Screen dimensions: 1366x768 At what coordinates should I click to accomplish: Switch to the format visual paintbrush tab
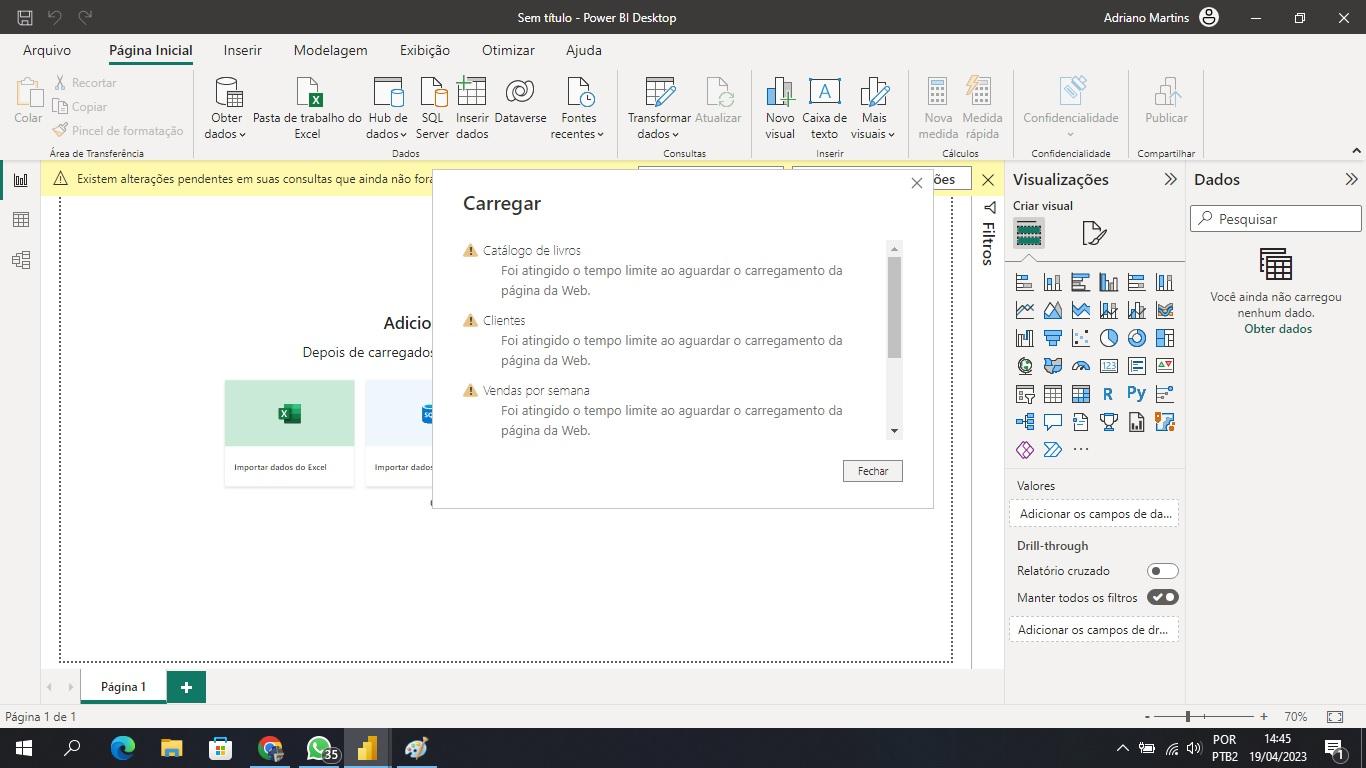(x=1094, y=233)
